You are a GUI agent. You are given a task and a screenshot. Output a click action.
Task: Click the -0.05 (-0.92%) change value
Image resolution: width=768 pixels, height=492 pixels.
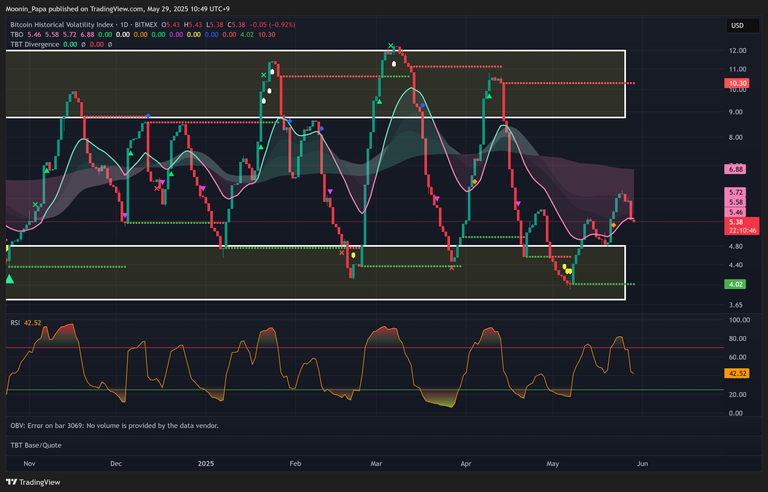click(272, 25)
